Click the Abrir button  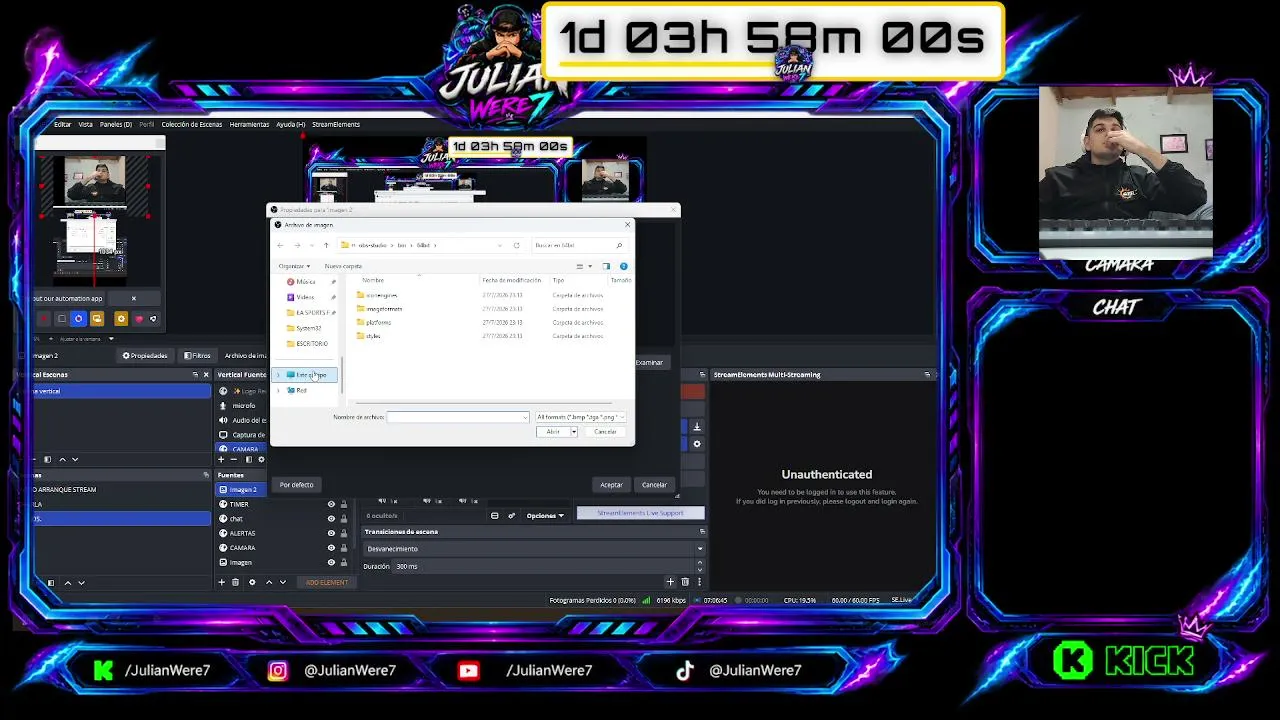tap(553, 432)
